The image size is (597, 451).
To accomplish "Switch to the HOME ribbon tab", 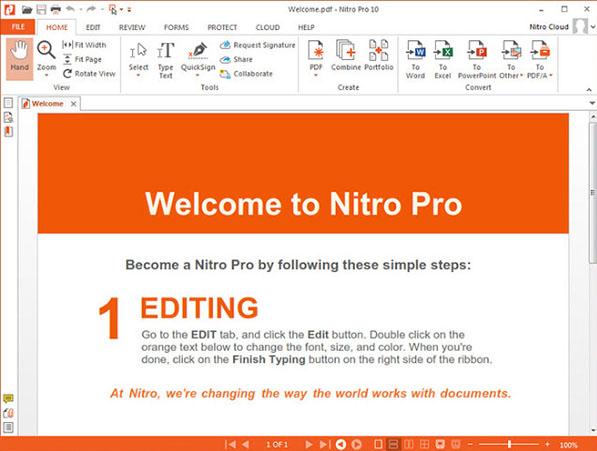I will [57, 27].
